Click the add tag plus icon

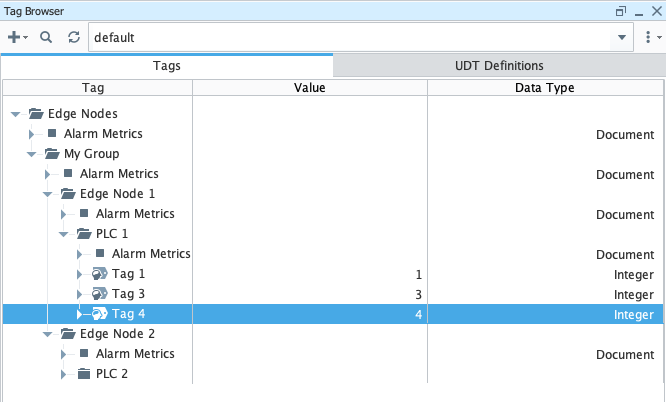coord(14,37)
